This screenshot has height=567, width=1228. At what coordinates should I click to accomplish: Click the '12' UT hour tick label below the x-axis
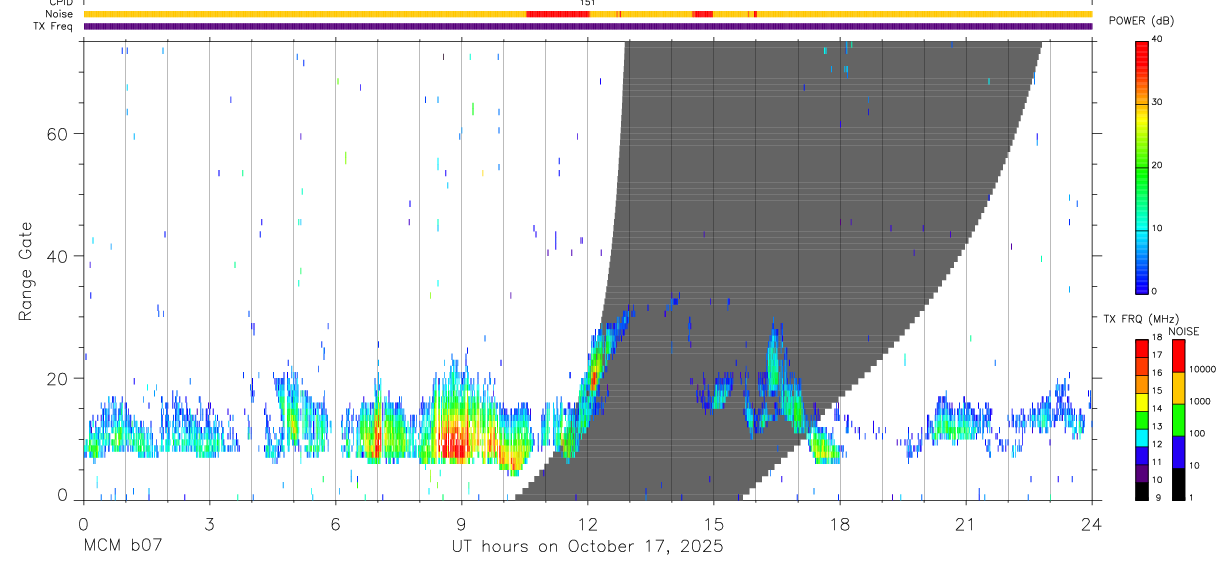pos(587,524)
